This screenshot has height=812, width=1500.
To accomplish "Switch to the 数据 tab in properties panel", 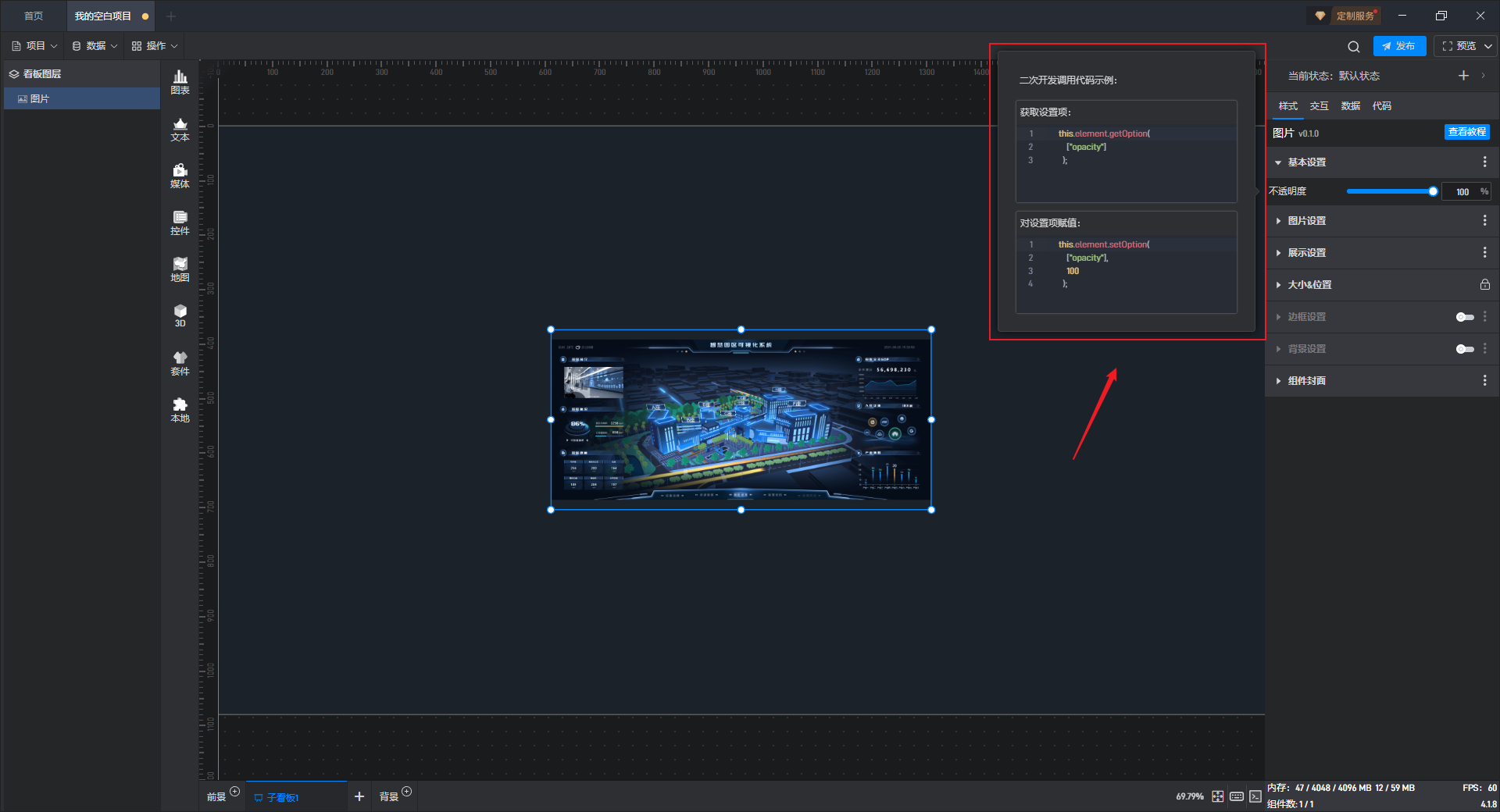I will coord(1350,106).
